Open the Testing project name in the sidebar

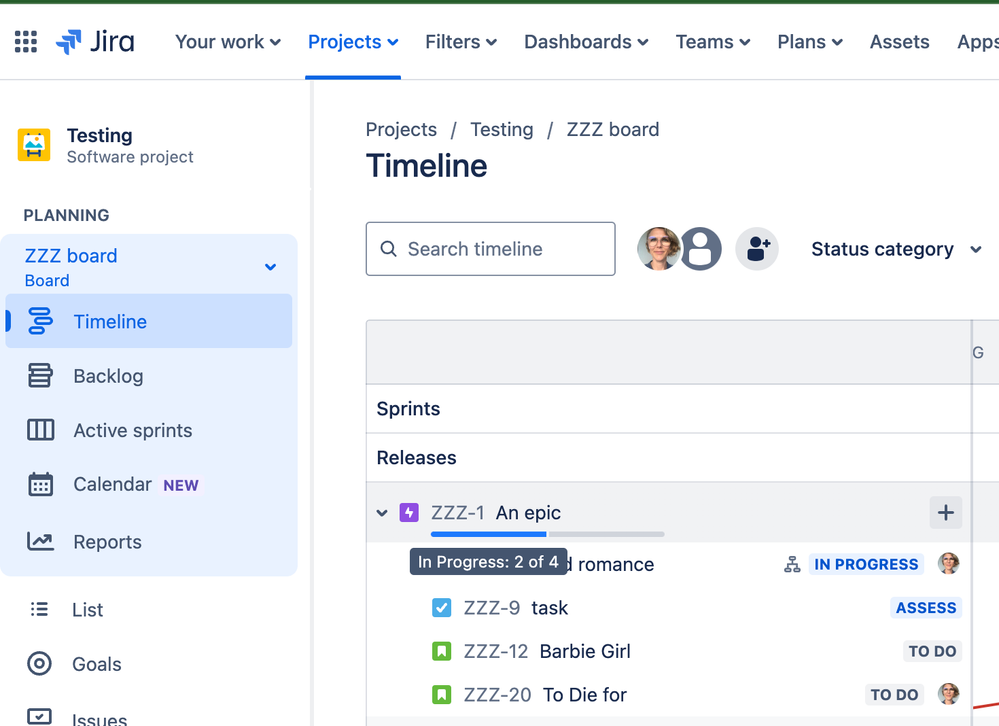(99, 135)
